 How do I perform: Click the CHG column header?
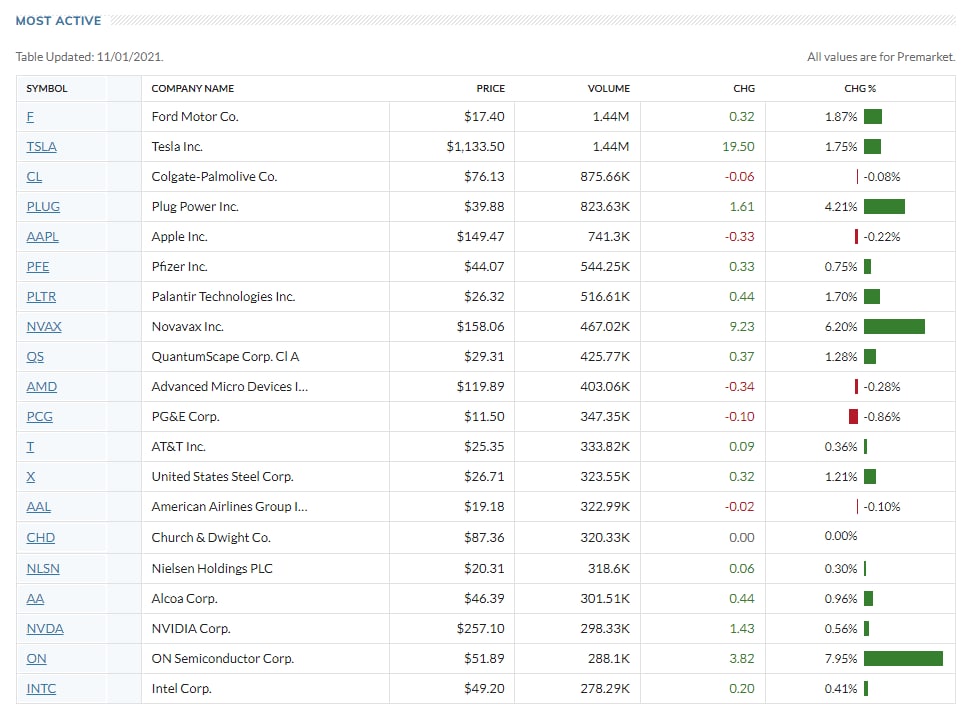(x=744, y=88)
